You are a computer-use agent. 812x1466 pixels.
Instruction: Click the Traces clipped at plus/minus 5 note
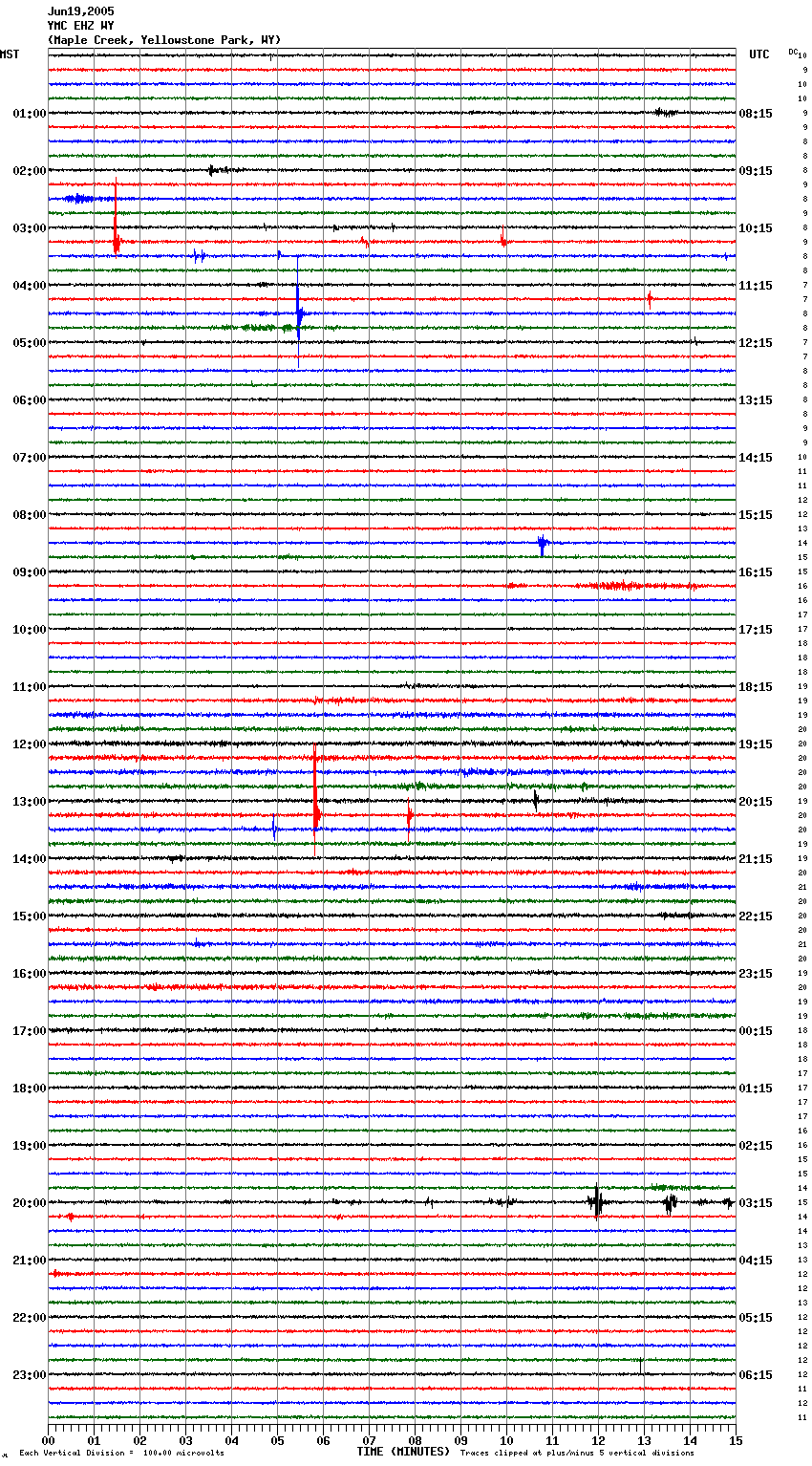pos(577,1453)
